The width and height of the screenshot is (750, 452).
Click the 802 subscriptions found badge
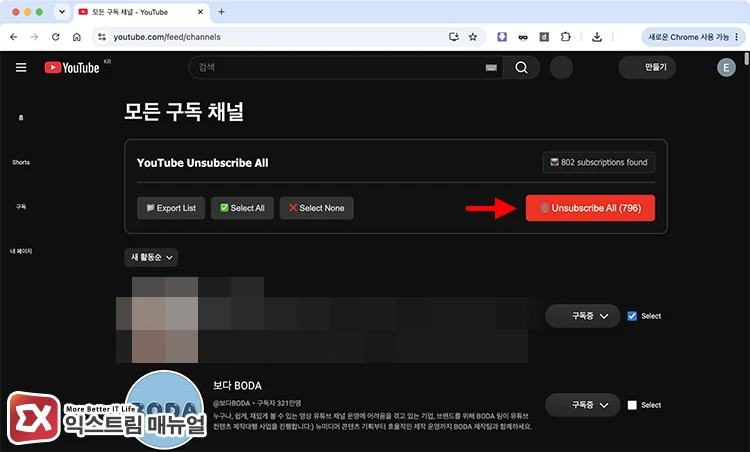tap(599, 163)
